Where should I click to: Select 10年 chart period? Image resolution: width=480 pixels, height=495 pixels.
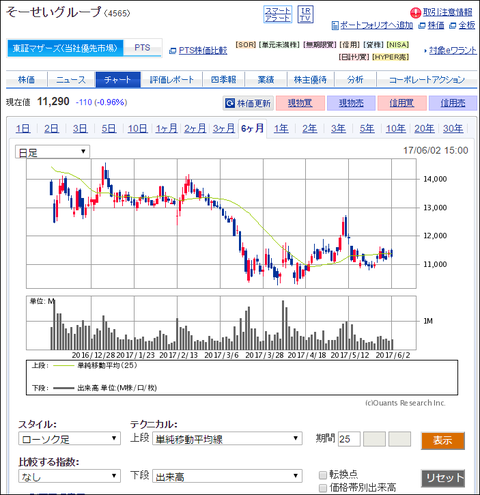point(396,129)
